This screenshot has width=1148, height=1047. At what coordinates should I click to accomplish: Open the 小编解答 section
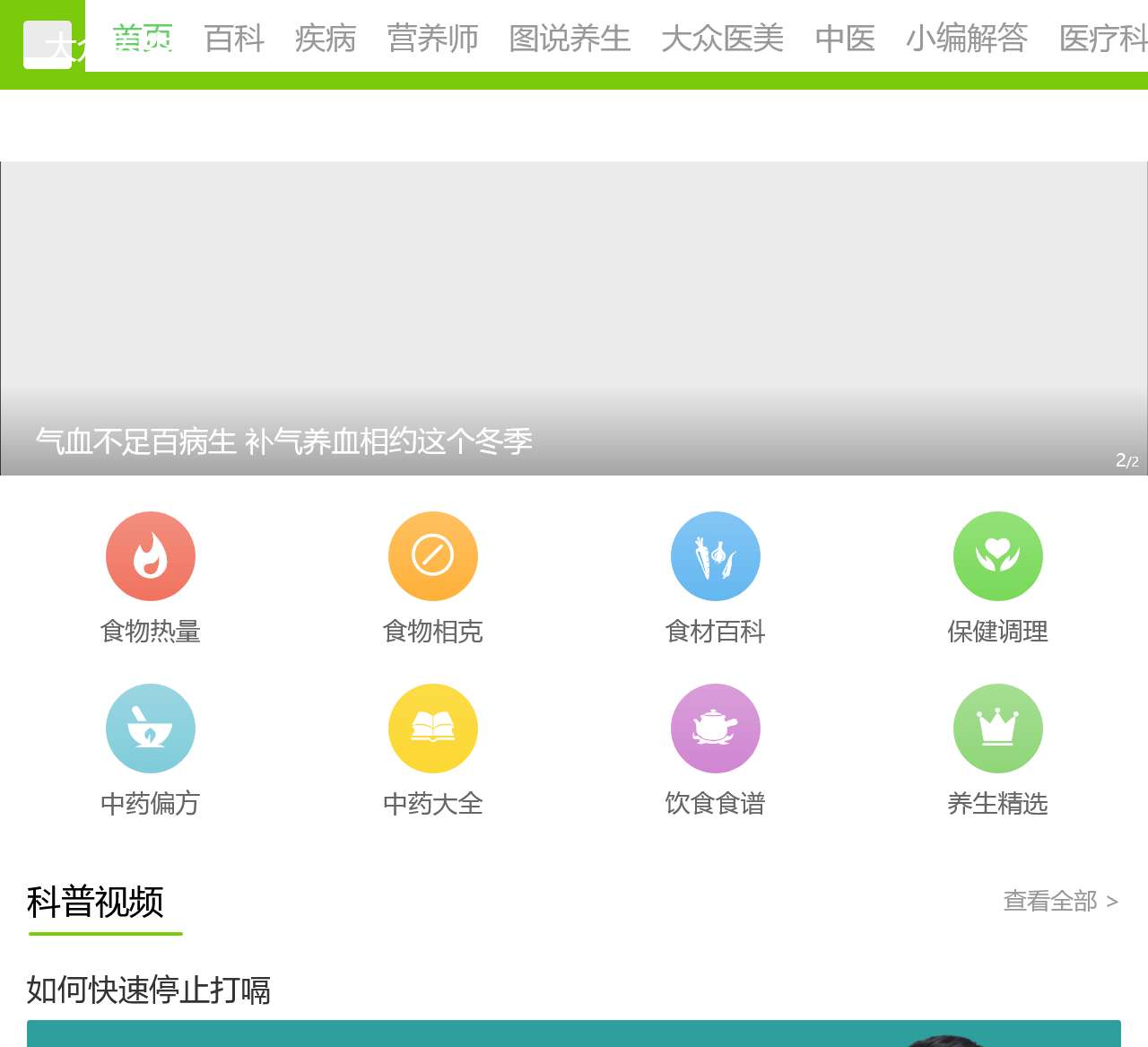coord(967,40)
